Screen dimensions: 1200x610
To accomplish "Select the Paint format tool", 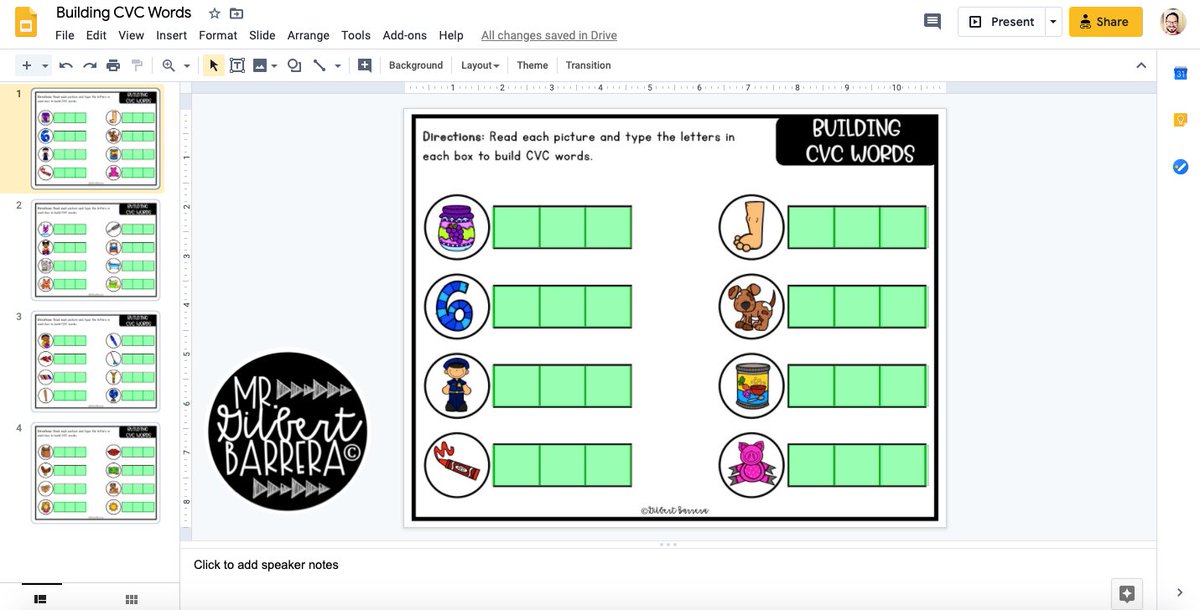I will [x=137, y=65].
